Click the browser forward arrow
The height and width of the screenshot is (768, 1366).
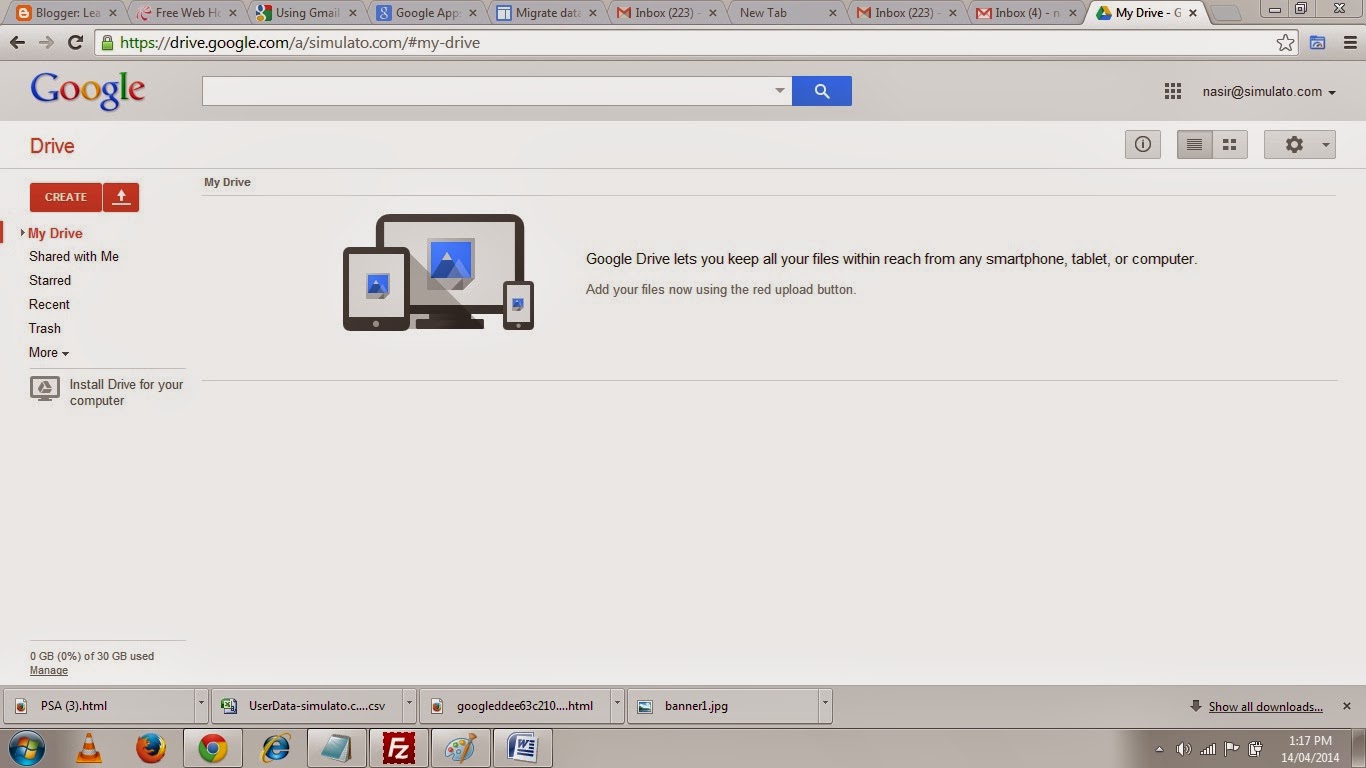coord(46,43)
